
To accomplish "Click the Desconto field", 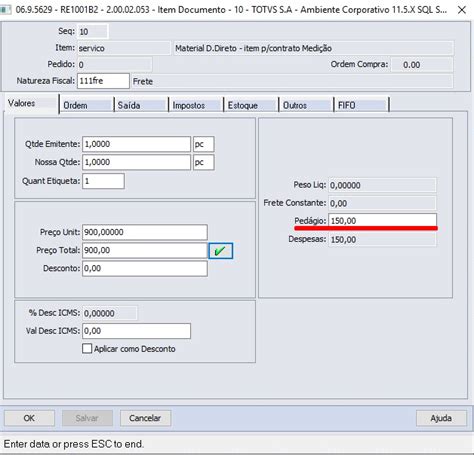I will click(x=145, y=268).
